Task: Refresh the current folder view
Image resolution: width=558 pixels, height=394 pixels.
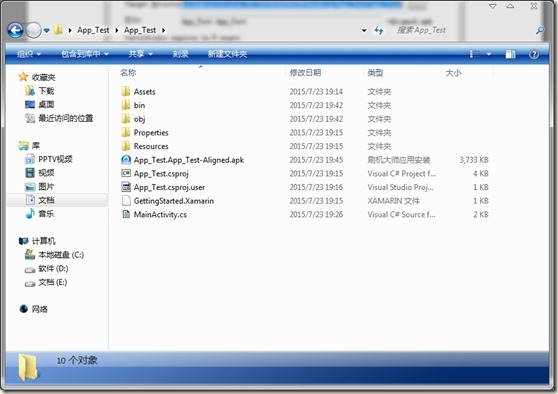Action: [379, 31]
